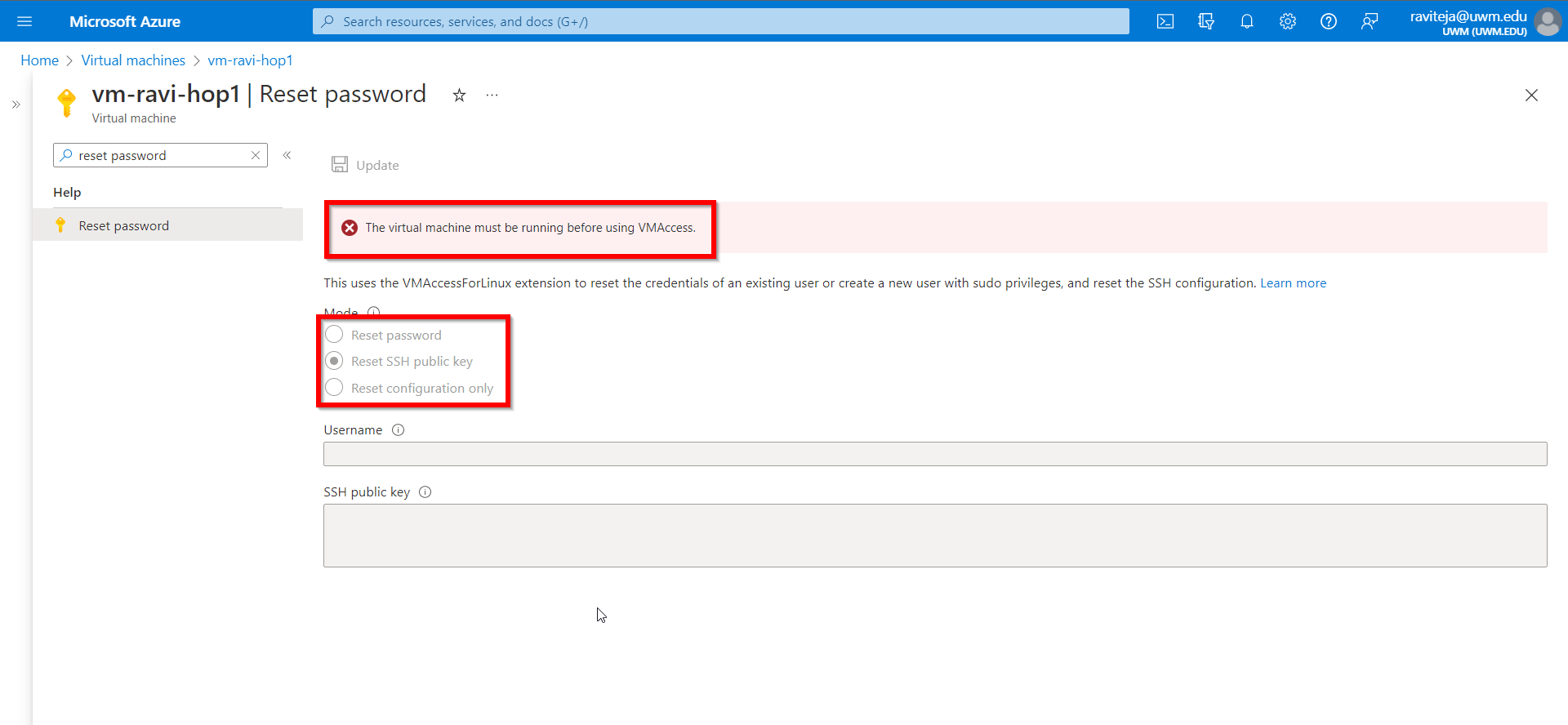Open the Learn more link
The height and width of the screenshot is (725, 1568).
(1293, 283)
